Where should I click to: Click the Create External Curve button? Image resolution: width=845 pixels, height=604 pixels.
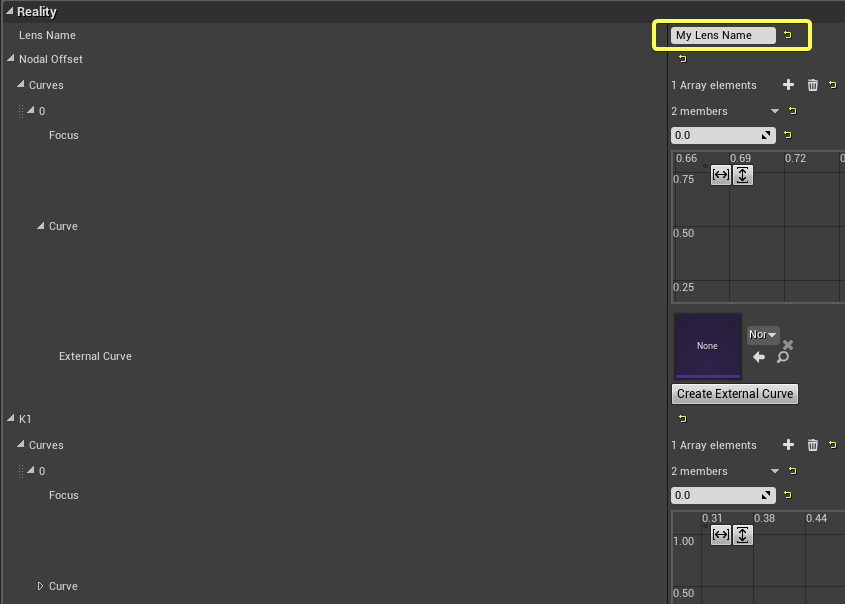735,394
